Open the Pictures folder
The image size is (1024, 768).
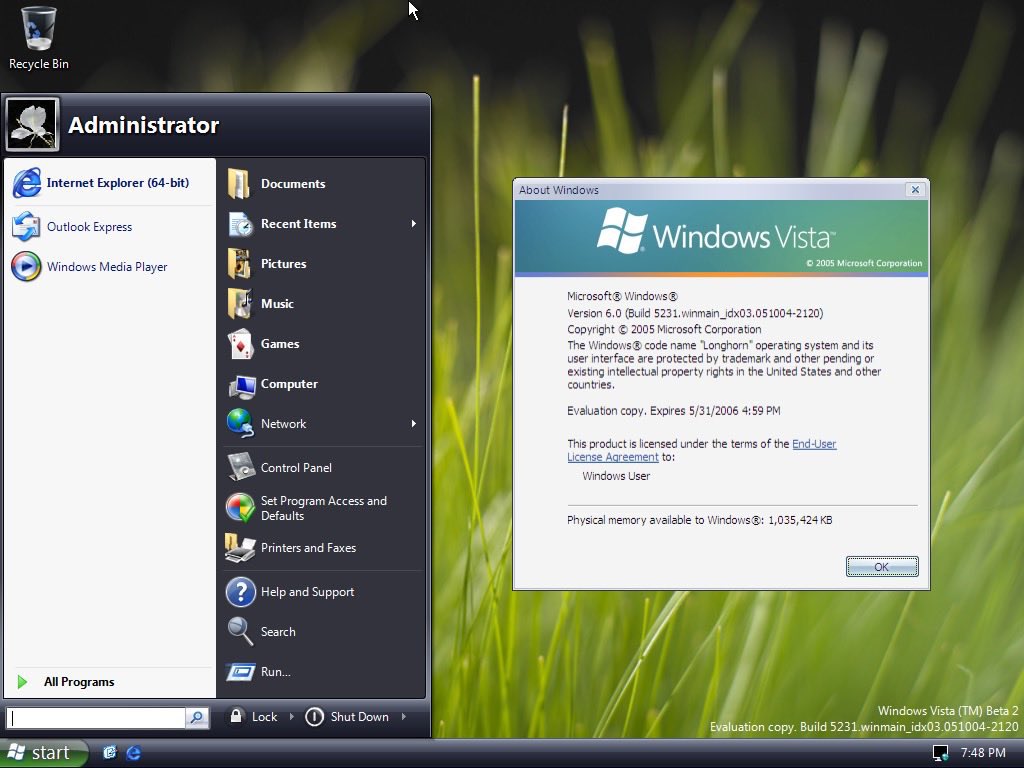pyautogui.click(x=283, y=264)
